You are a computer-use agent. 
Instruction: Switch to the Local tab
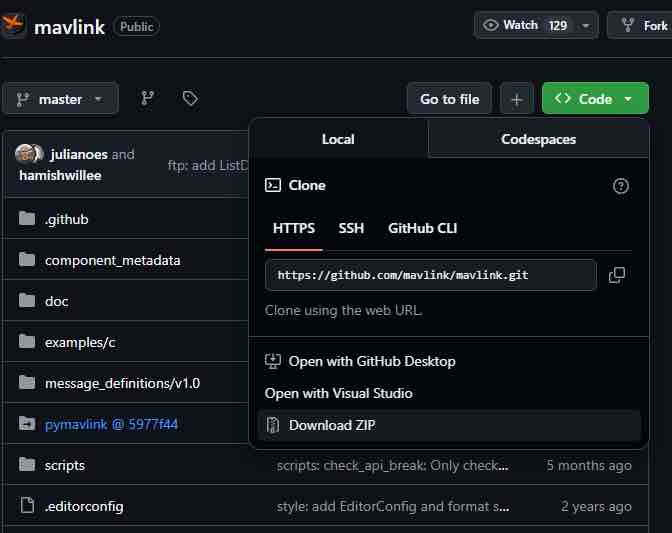coord(338,139)
